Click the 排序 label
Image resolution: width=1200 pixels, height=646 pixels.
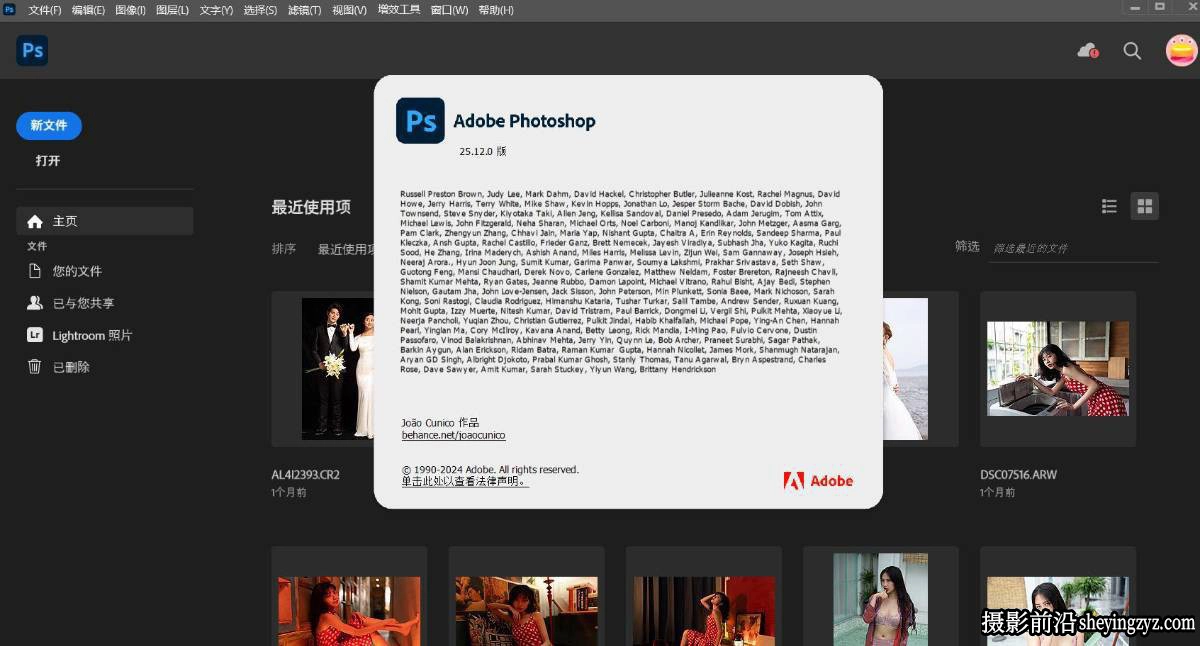coord(284,249)
